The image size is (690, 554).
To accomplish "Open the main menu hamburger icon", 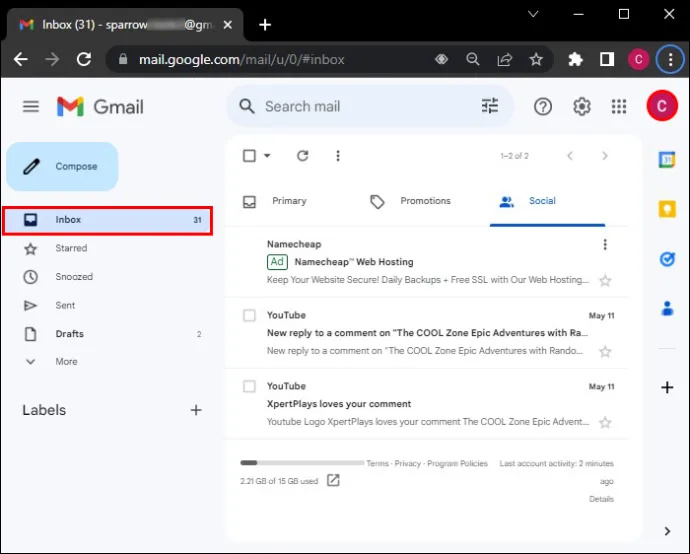I will coord(31,106).
